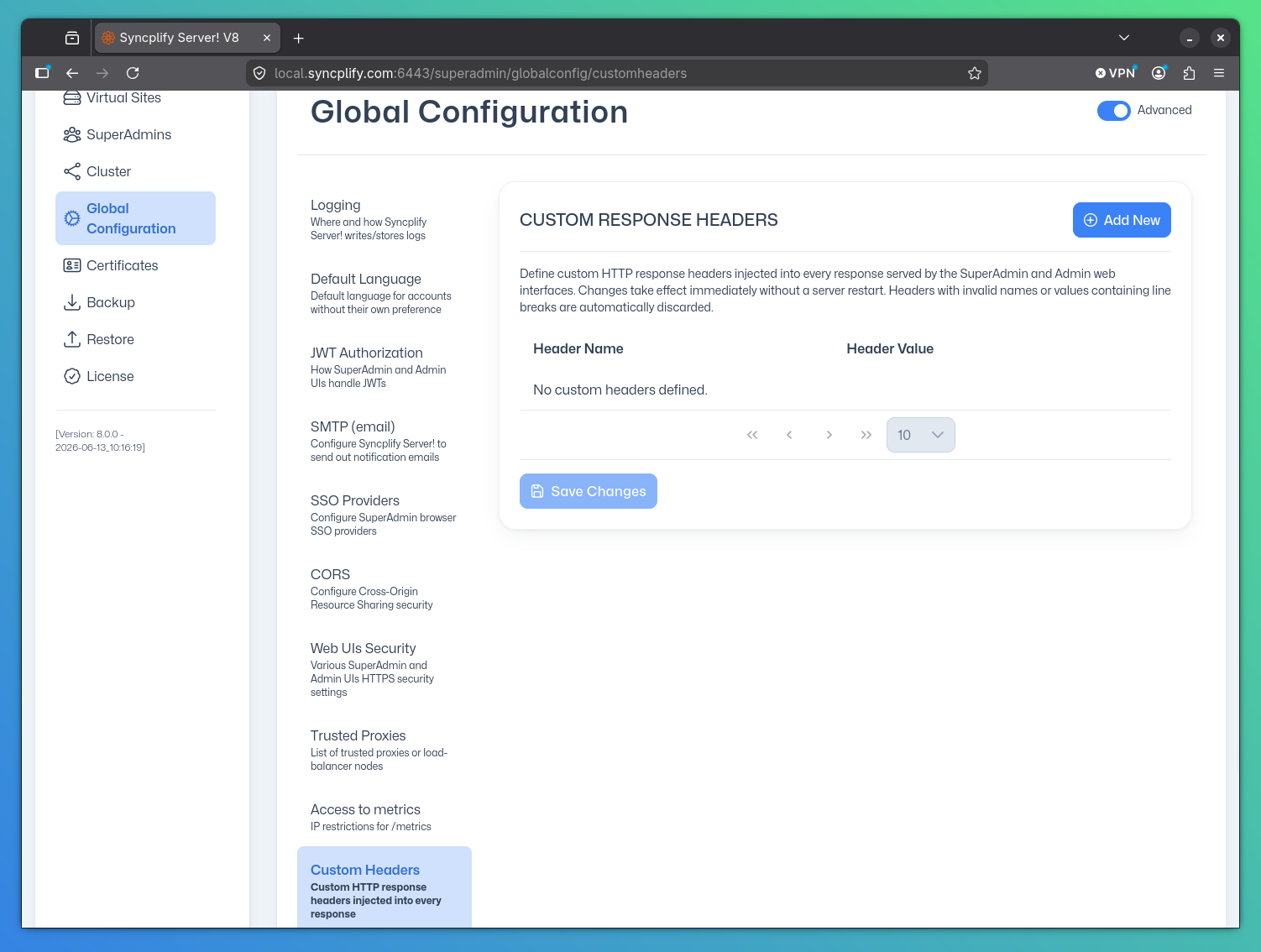1261x952 pixels.
Task: Go to previous page of headers table
Action: coord(789,435)
